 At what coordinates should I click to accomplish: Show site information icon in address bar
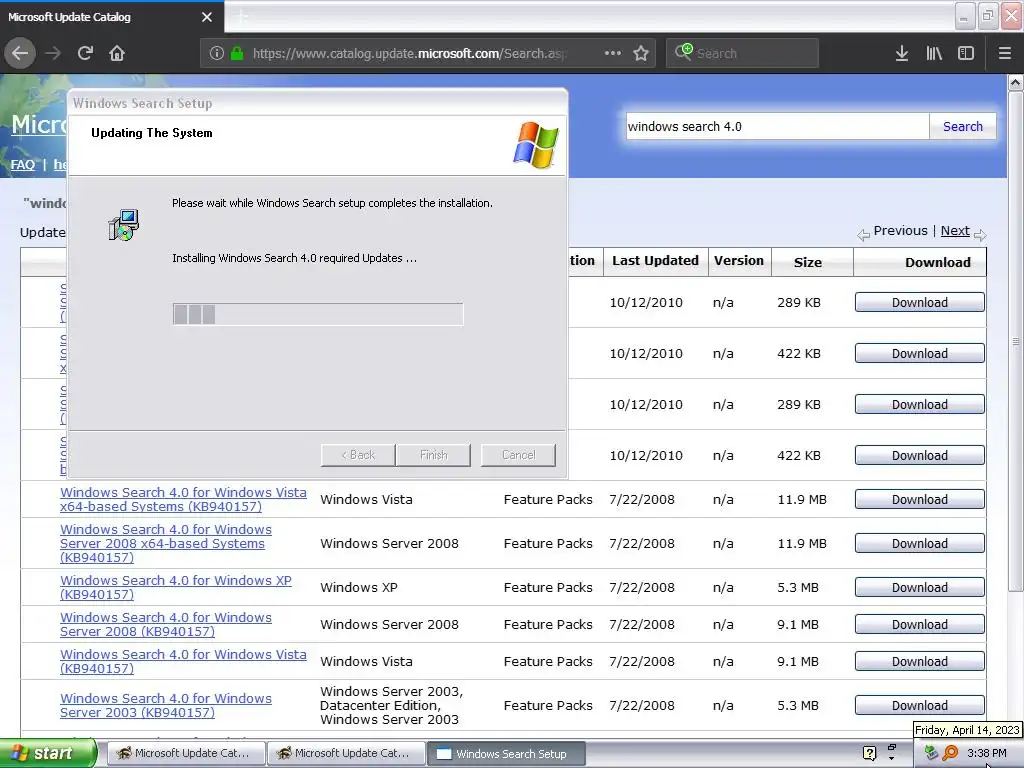pos(217,54)
